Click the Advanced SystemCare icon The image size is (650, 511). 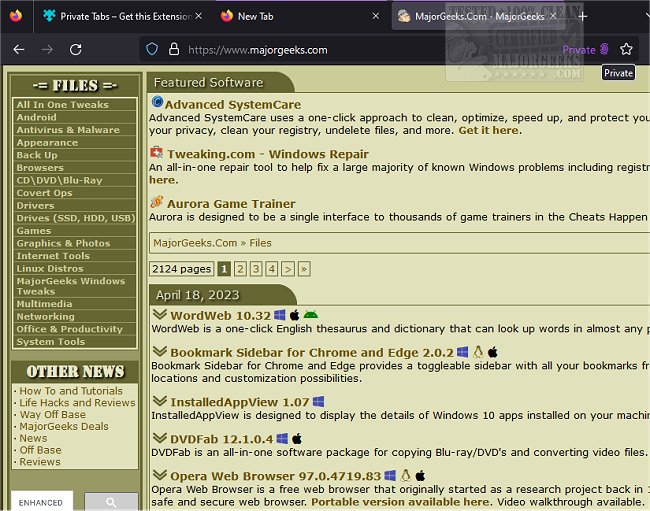[x=157, y=103]
